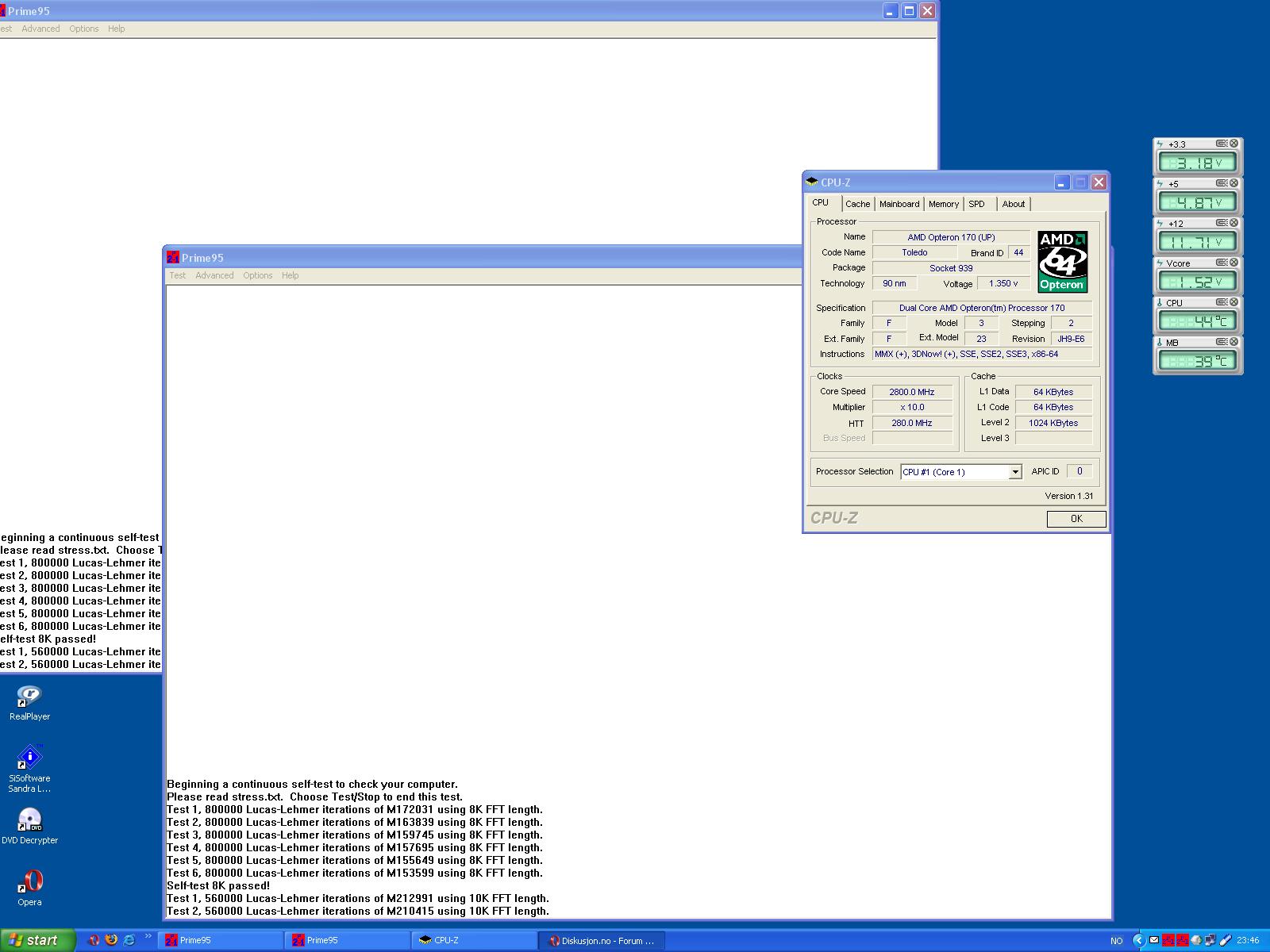Switch to the first Prime95 taskbar button

221,940
